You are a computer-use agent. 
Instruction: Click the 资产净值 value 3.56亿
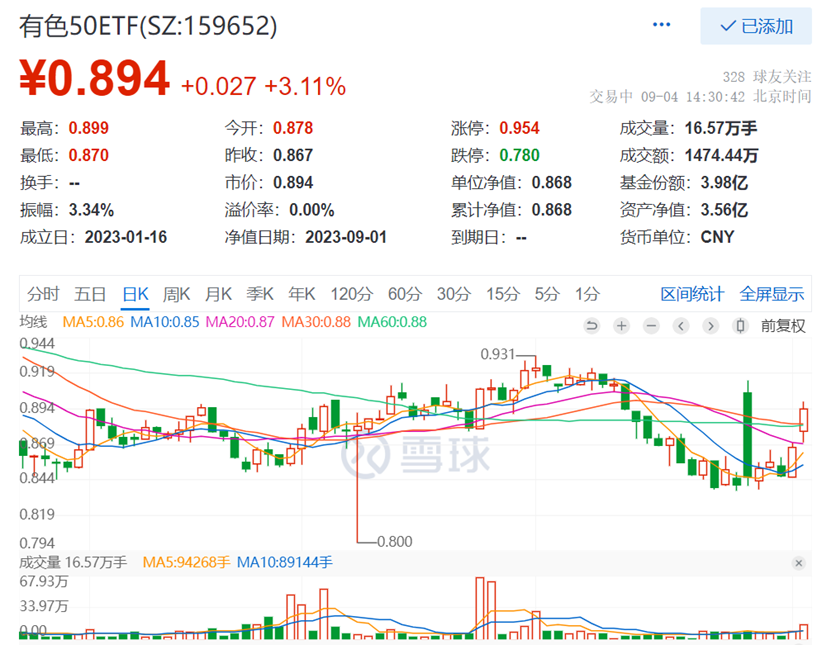(x=724, y=210)
